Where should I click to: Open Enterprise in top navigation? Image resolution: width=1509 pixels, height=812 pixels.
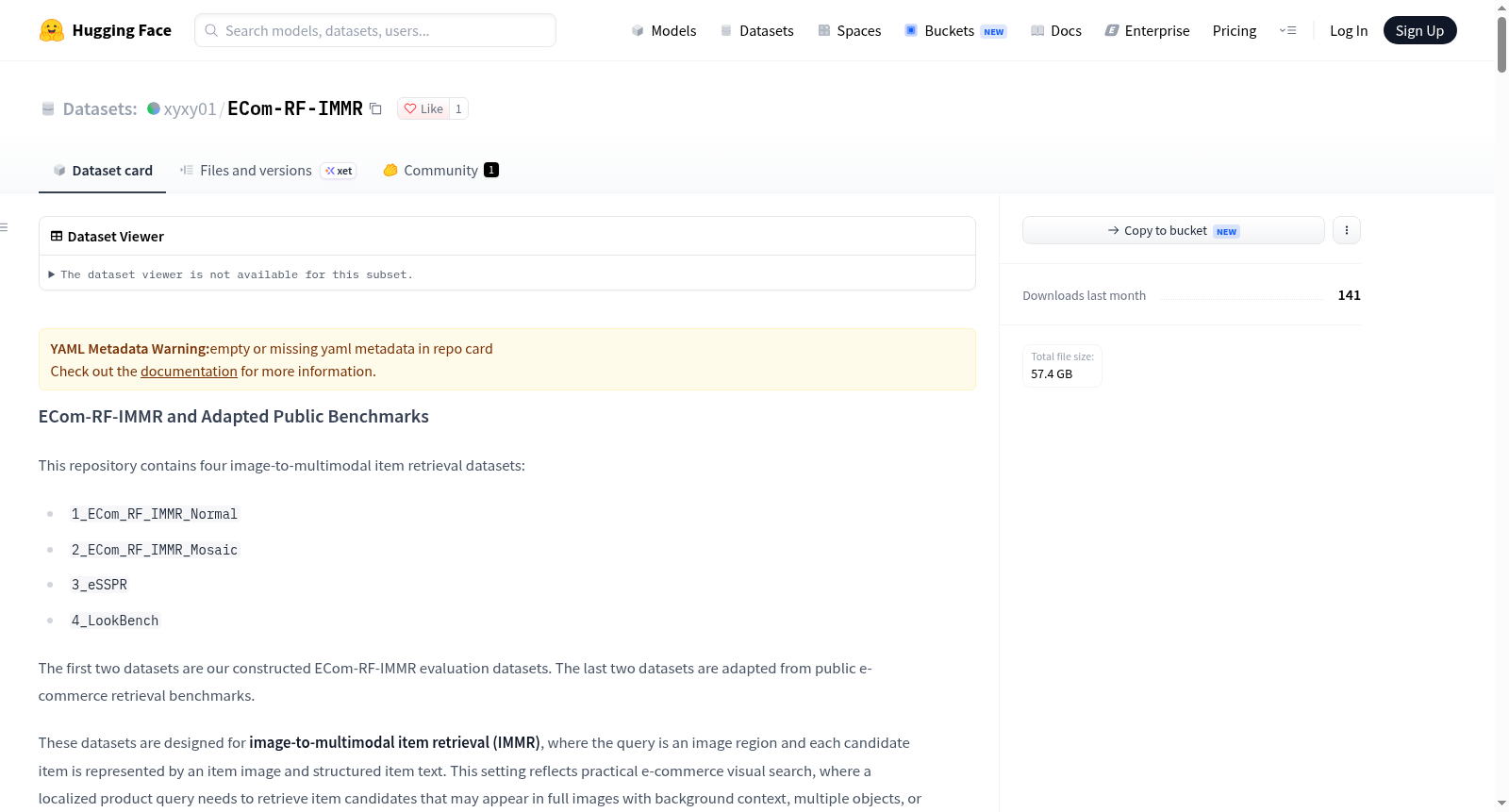(1148, 30)
